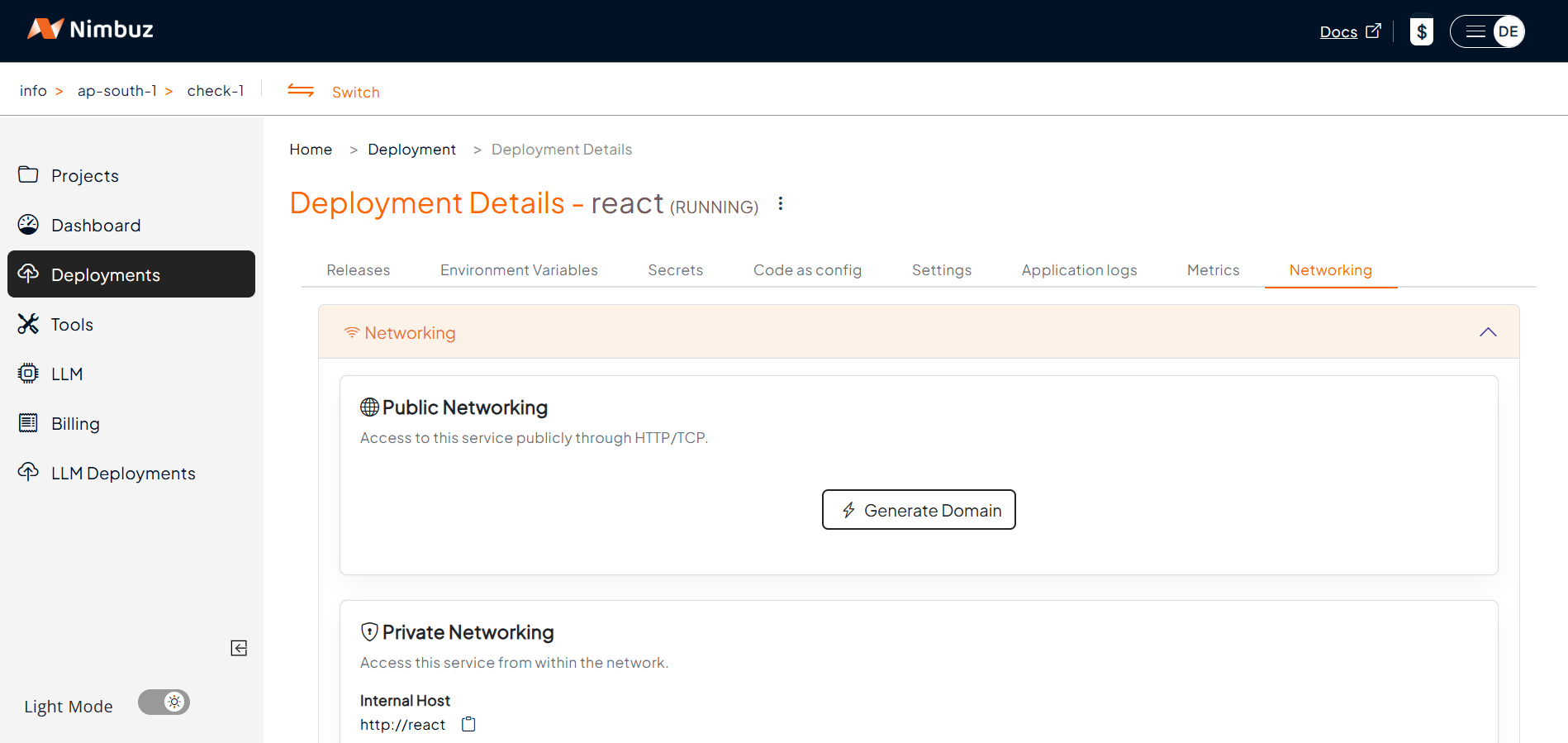This screenshot has height=743, width=1568.
Task: Select the Application logs tab
Action: tap(1079, 270)
